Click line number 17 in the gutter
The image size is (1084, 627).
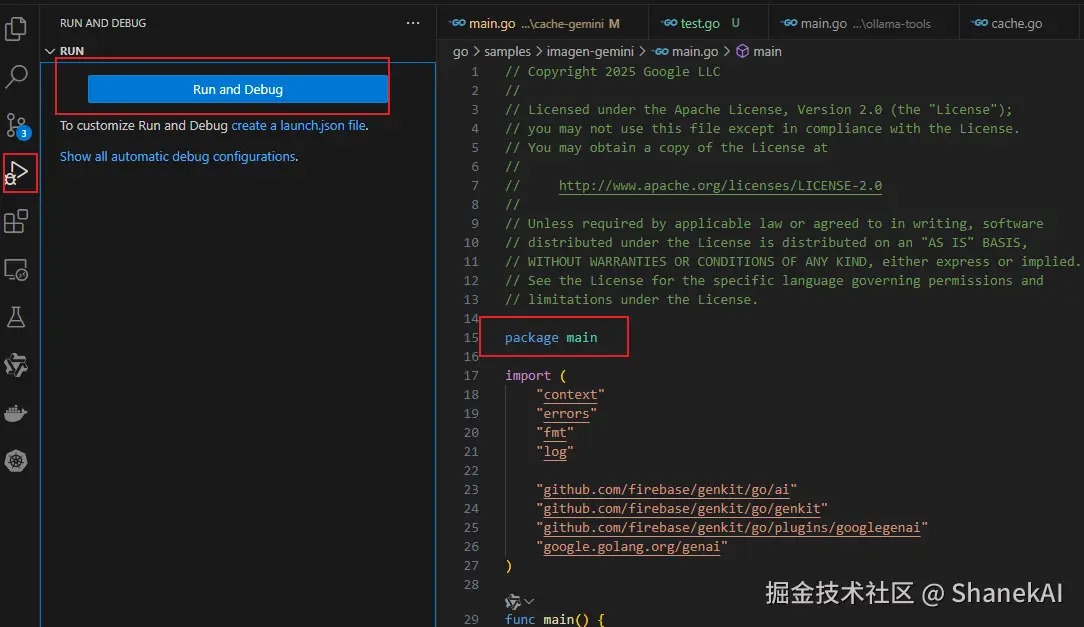coord(471,375)
